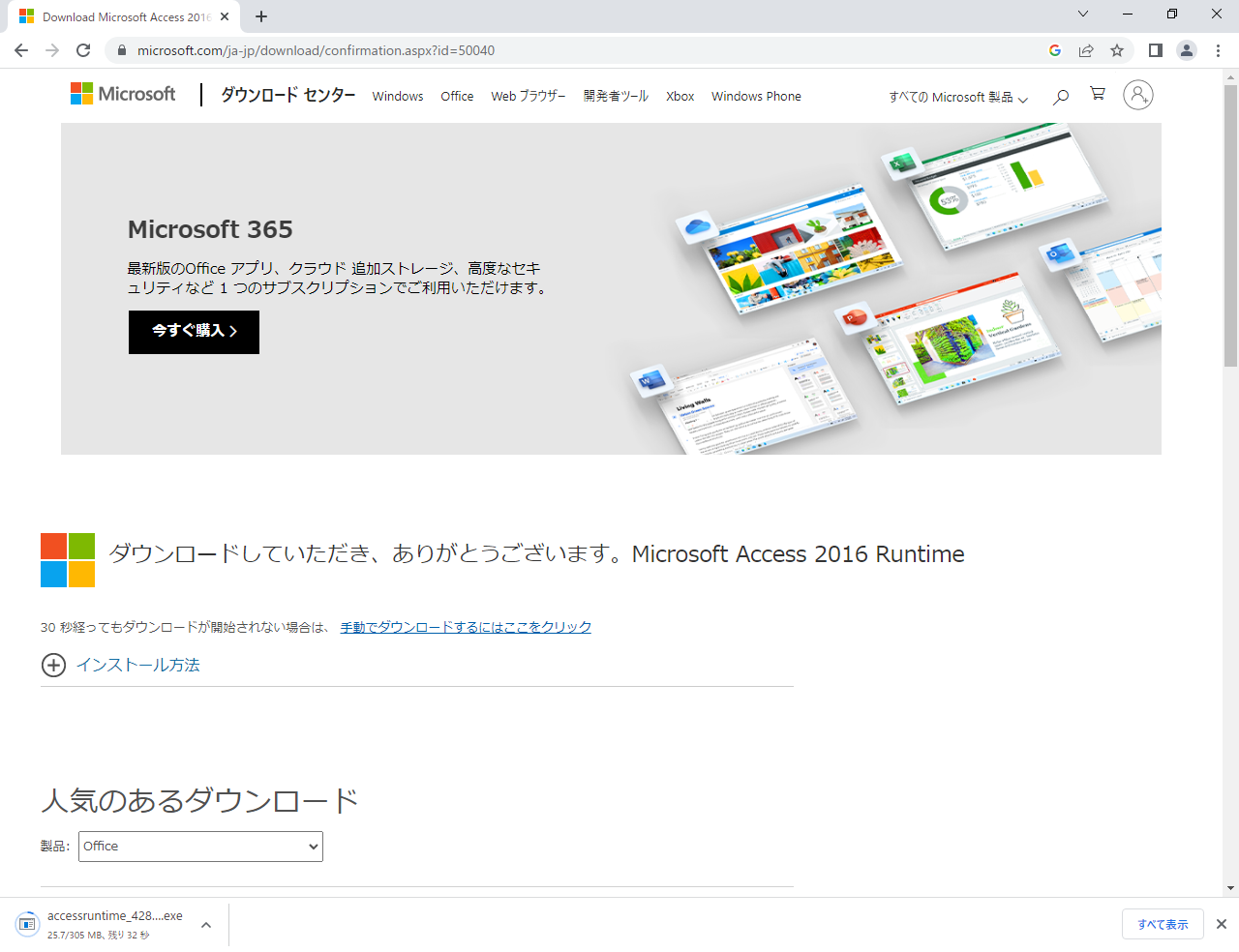Click the scrollbar up arrow
The height and width of the screenshot is (952, 1239).
(x=1230, y=75)
